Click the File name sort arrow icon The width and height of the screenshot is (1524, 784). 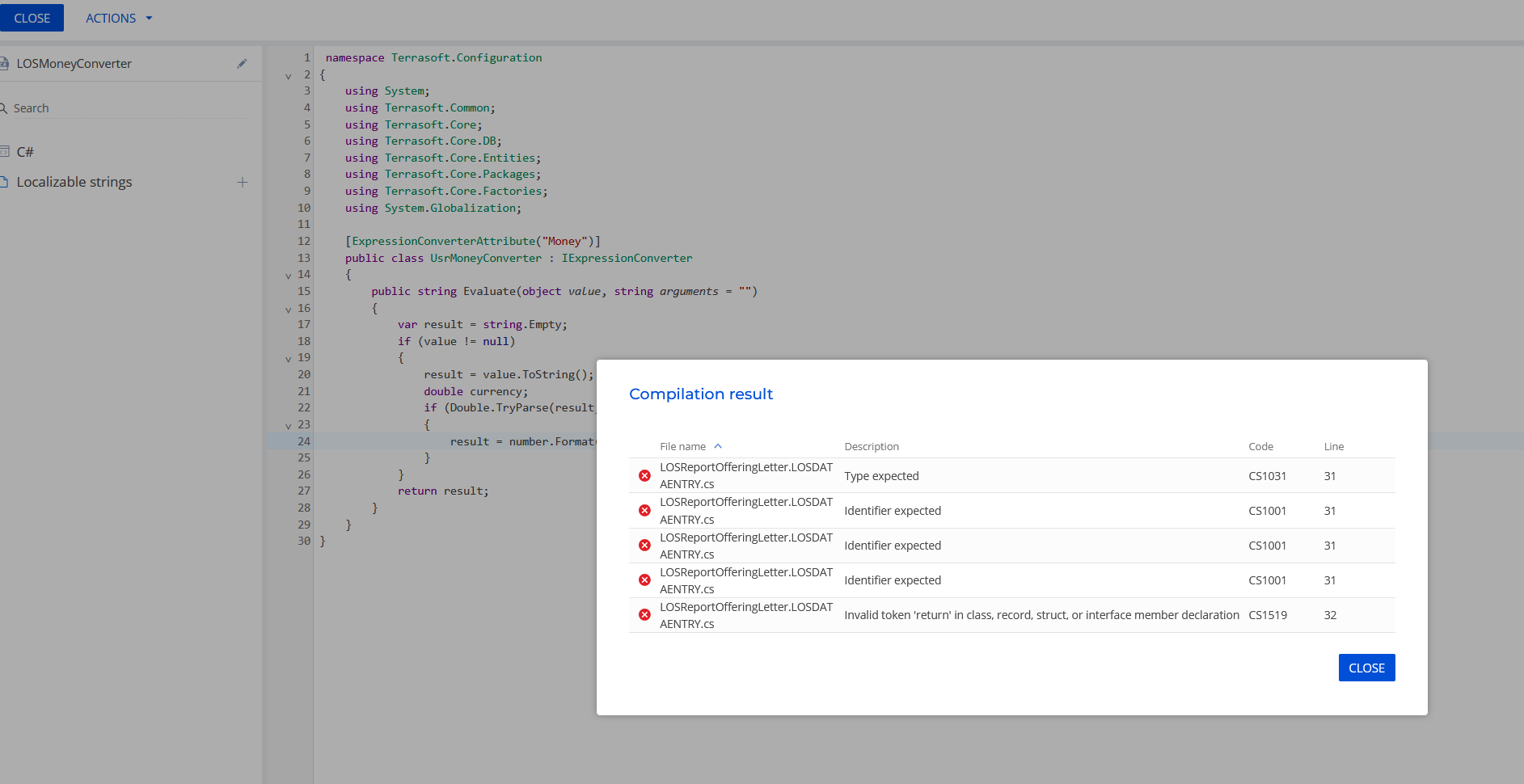click(718, 446)
